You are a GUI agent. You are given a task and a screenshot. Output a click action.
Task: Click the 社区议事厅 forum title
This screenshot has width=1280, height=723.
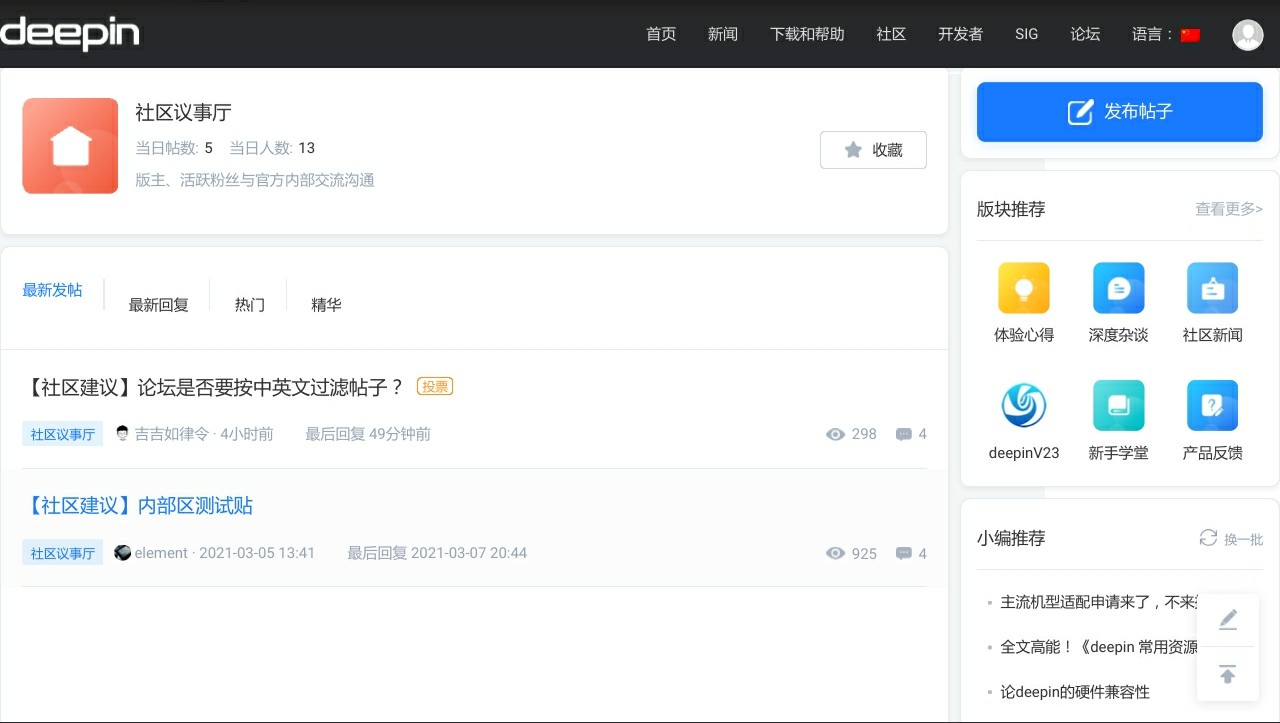pyautogui.click(x=184, y=113)
